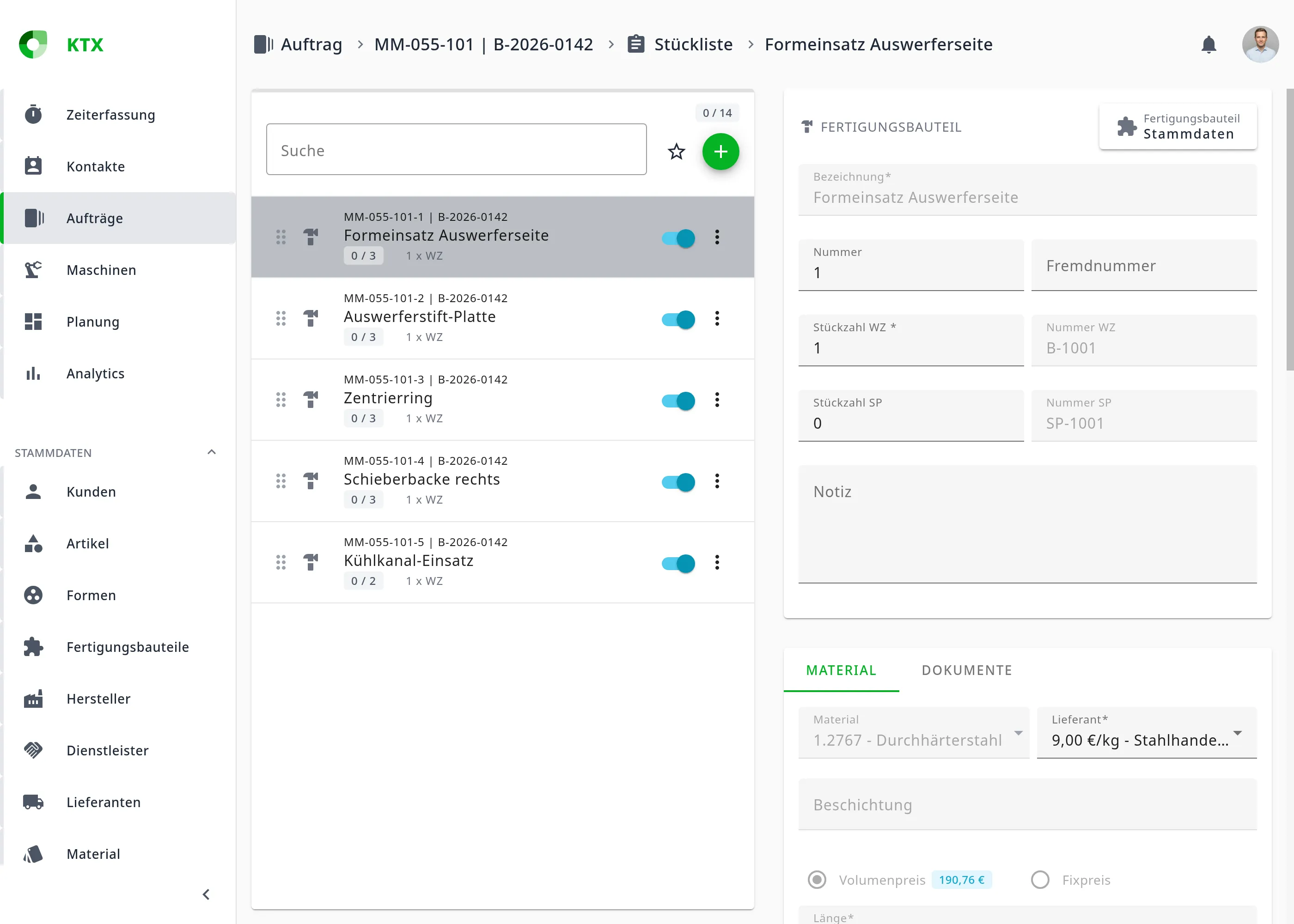The image size is (1294, 924).
Task: Open the user profile avatar
Action: tap(1260, 44)
